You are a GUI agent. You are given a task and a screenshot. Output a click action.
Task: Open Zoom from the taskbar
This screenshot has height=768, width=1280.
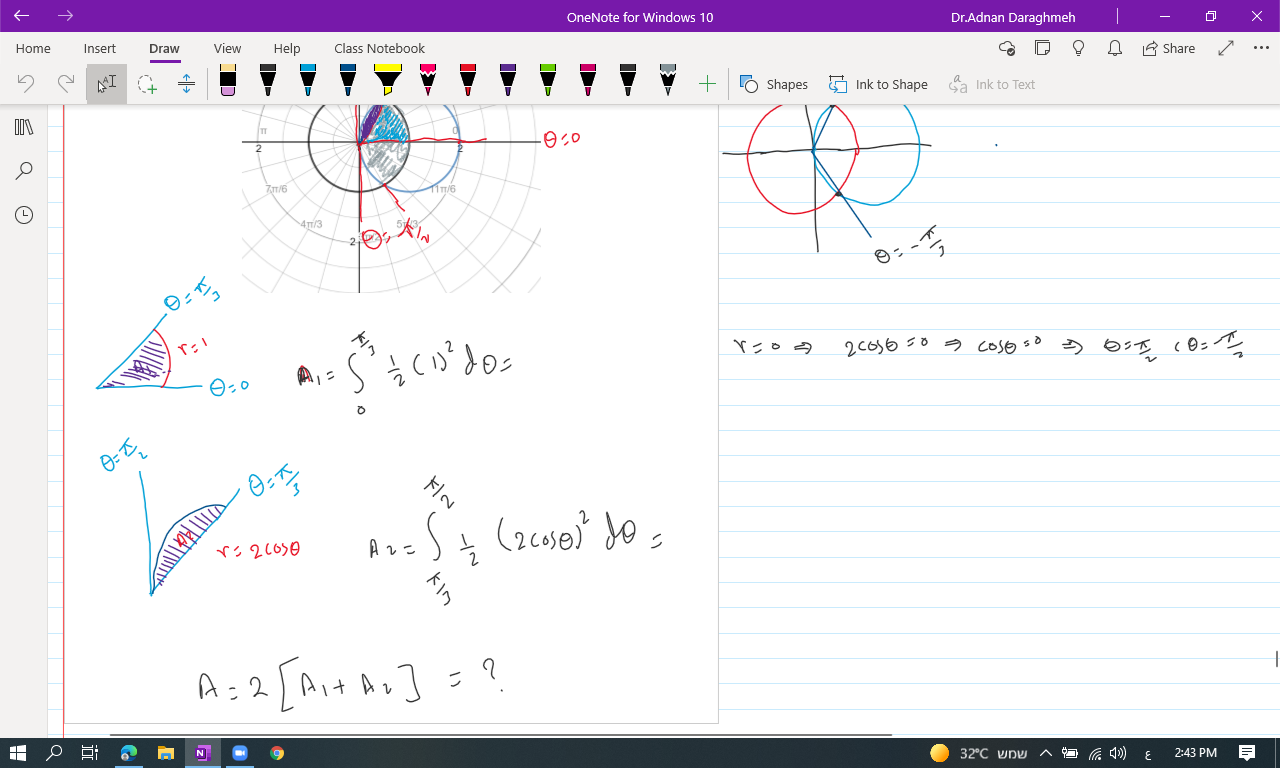pyautogui.click(x=240, y=753)
